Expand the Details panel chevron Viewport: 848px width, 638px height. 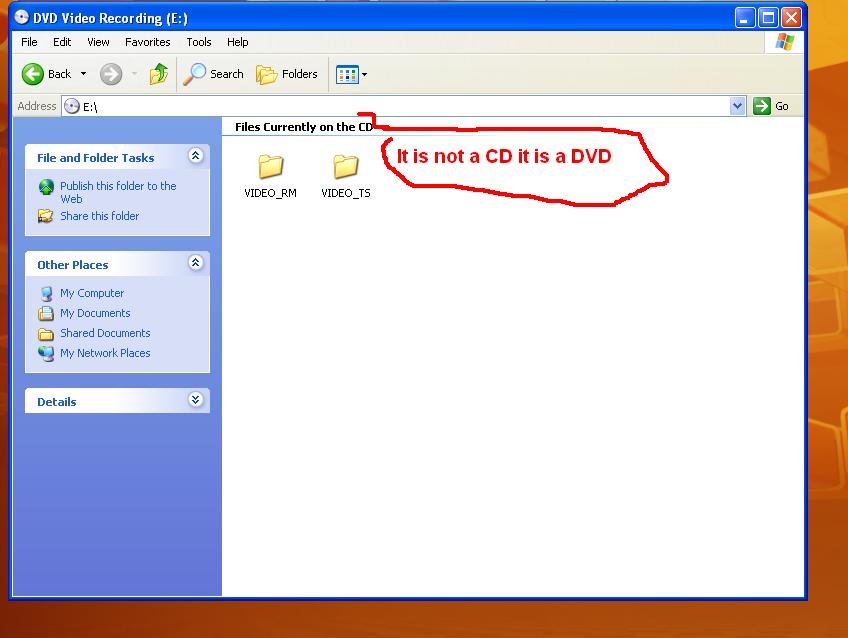195,400
